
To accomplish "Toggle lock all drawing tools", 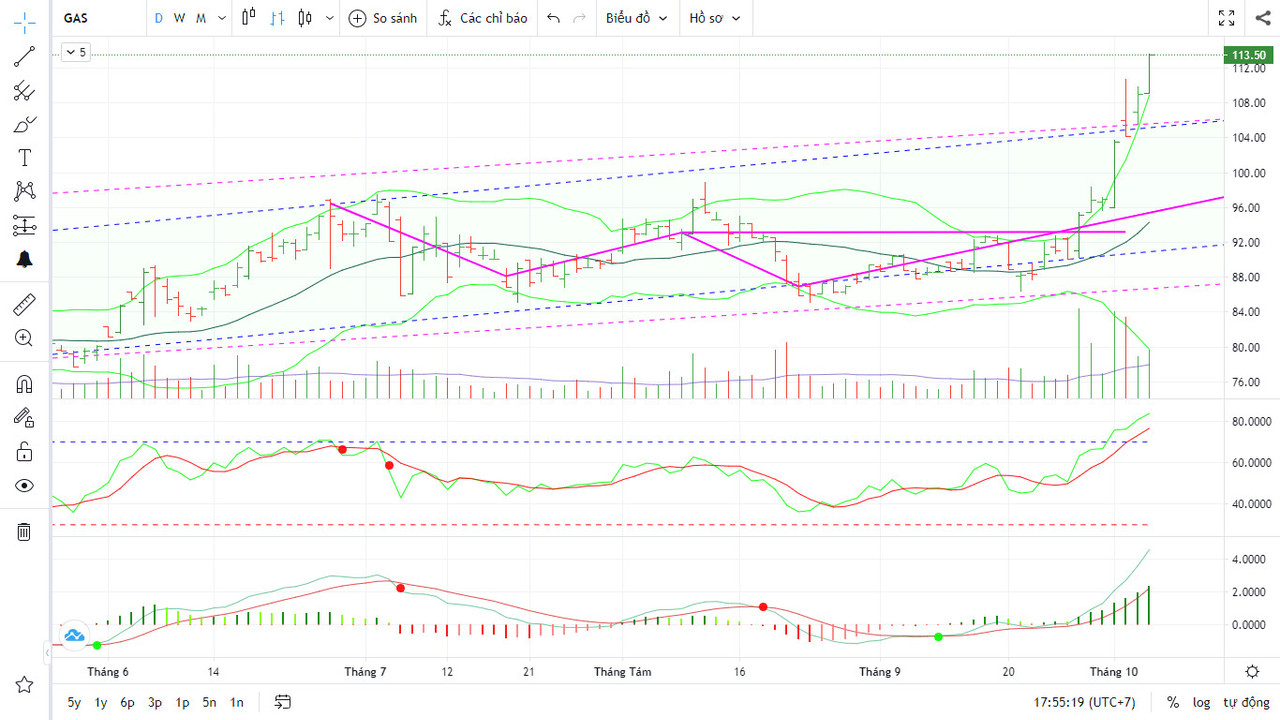I will (x=24, y=451).
